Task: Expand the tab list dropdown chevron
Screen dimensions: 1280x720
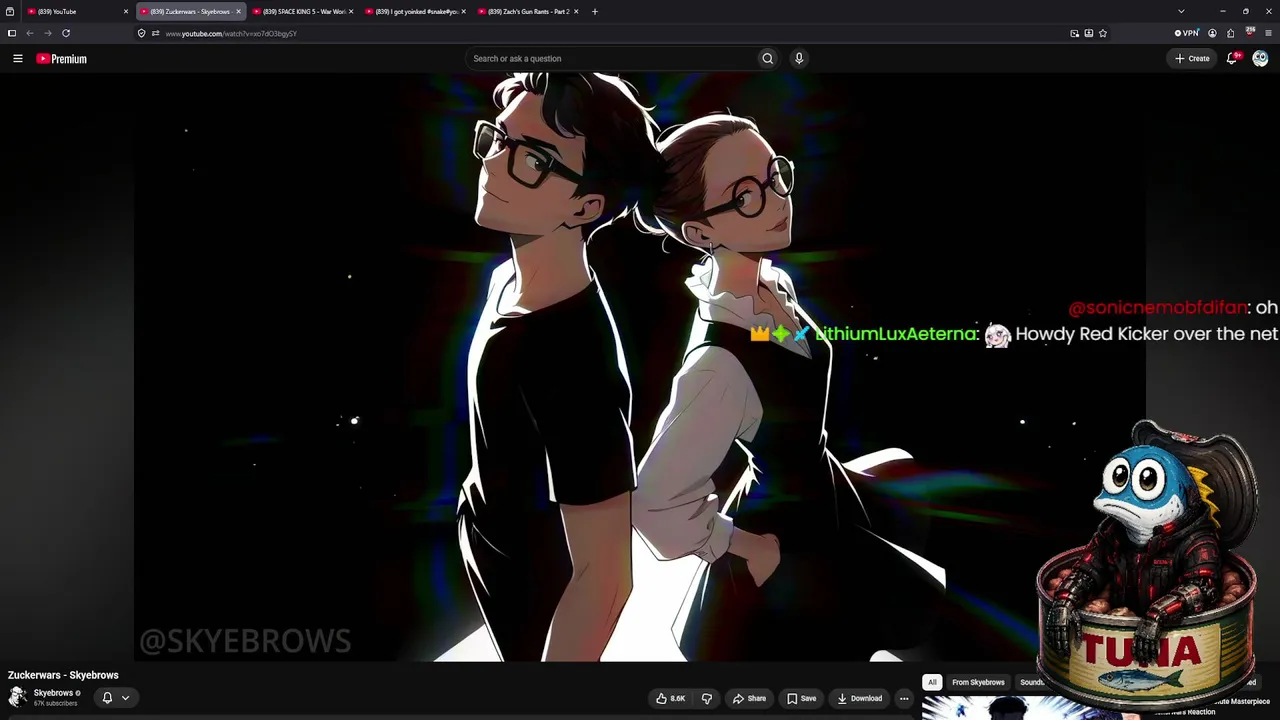Action: [x=1181, y=11]
